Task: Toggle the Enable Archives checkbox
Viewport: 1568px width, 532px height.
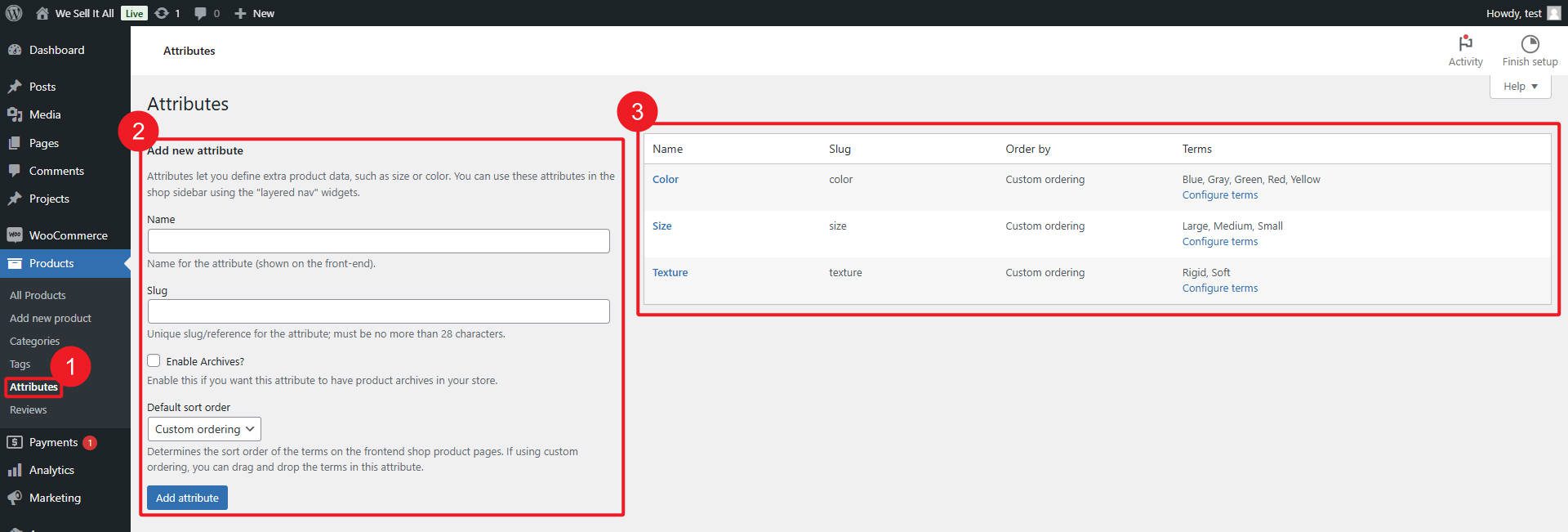Action: tap(154, 360)
